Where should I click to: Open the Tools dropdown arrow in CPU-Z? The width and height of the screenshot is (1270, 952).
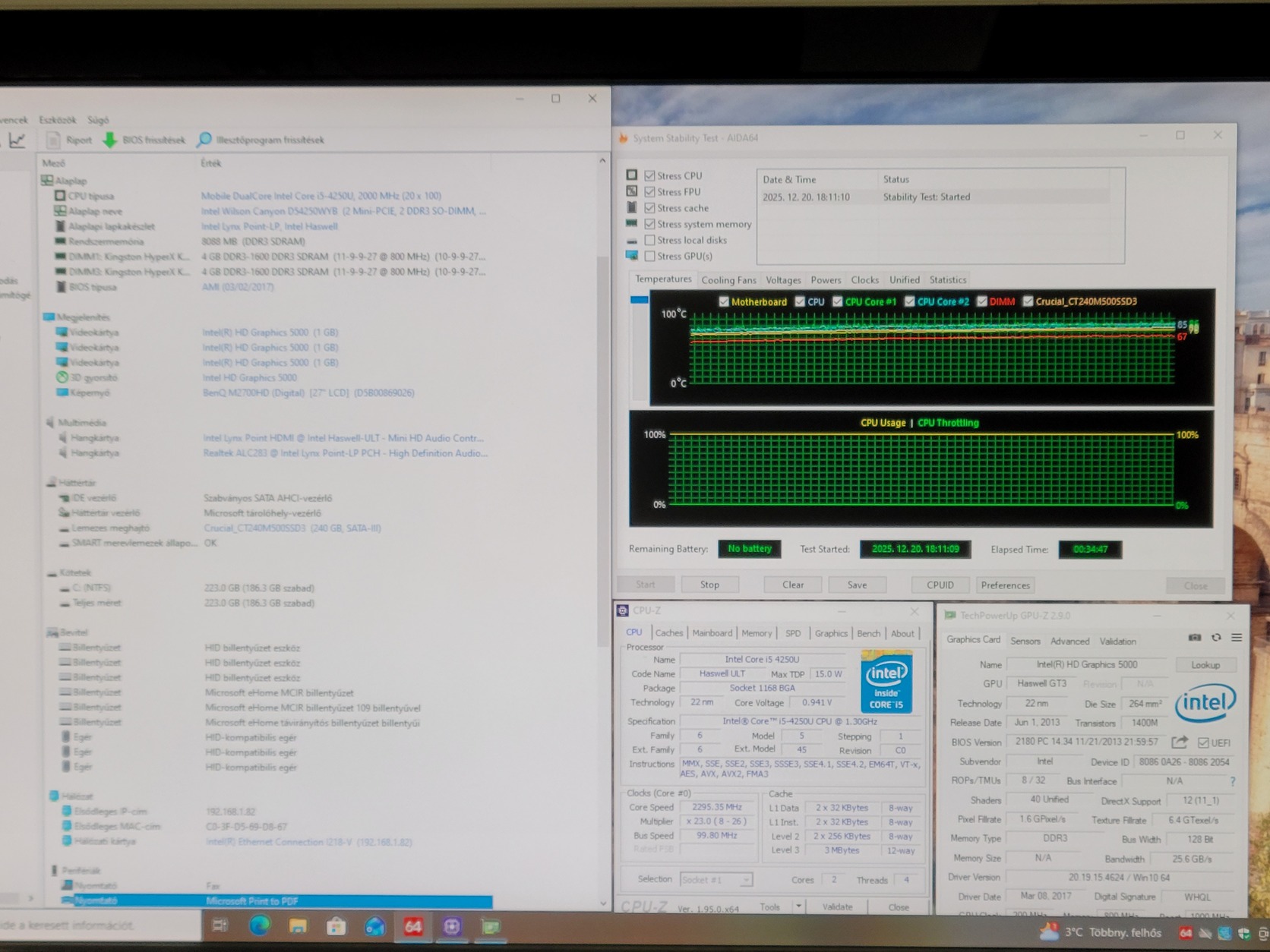[798, 906]
